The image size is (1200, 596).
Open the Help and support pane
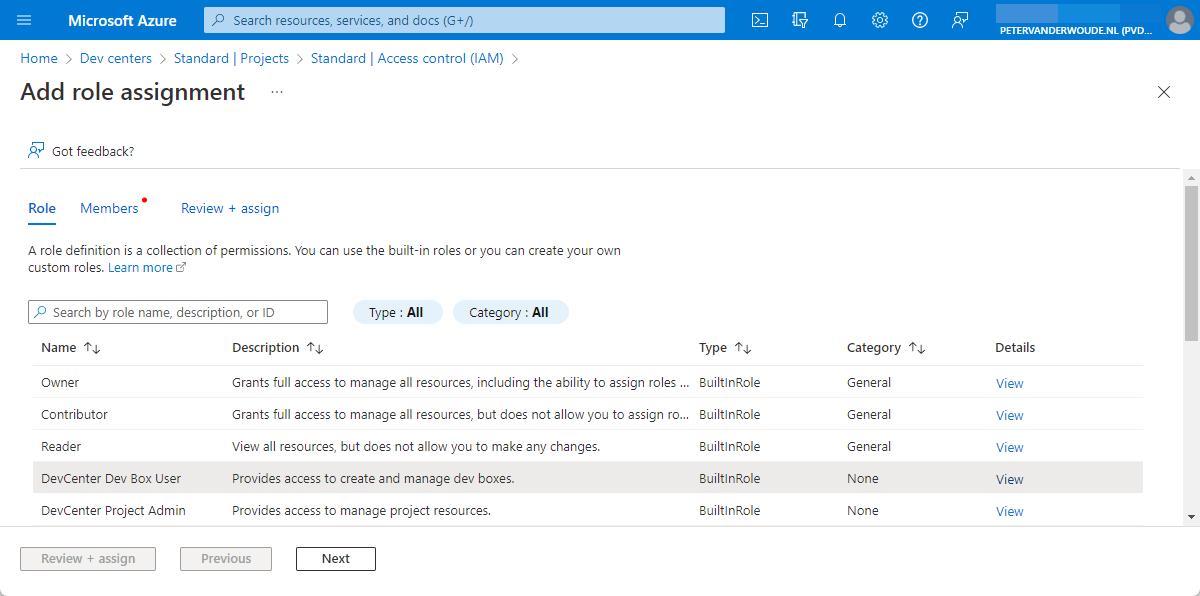point(919,19)
